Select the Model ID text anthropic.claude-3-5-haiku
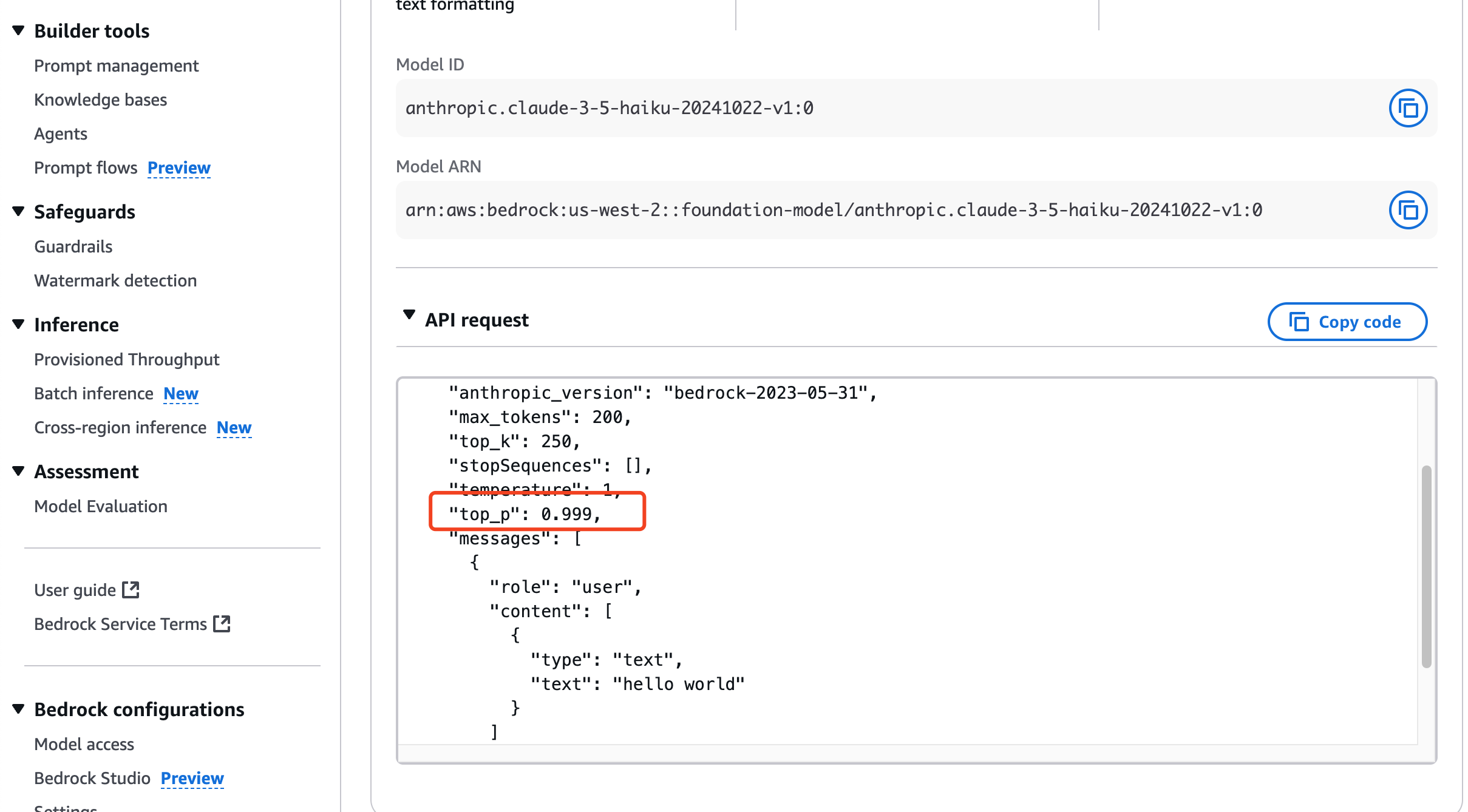The image size is (1468, 812). pyautogui.click(x=609, y=108)
